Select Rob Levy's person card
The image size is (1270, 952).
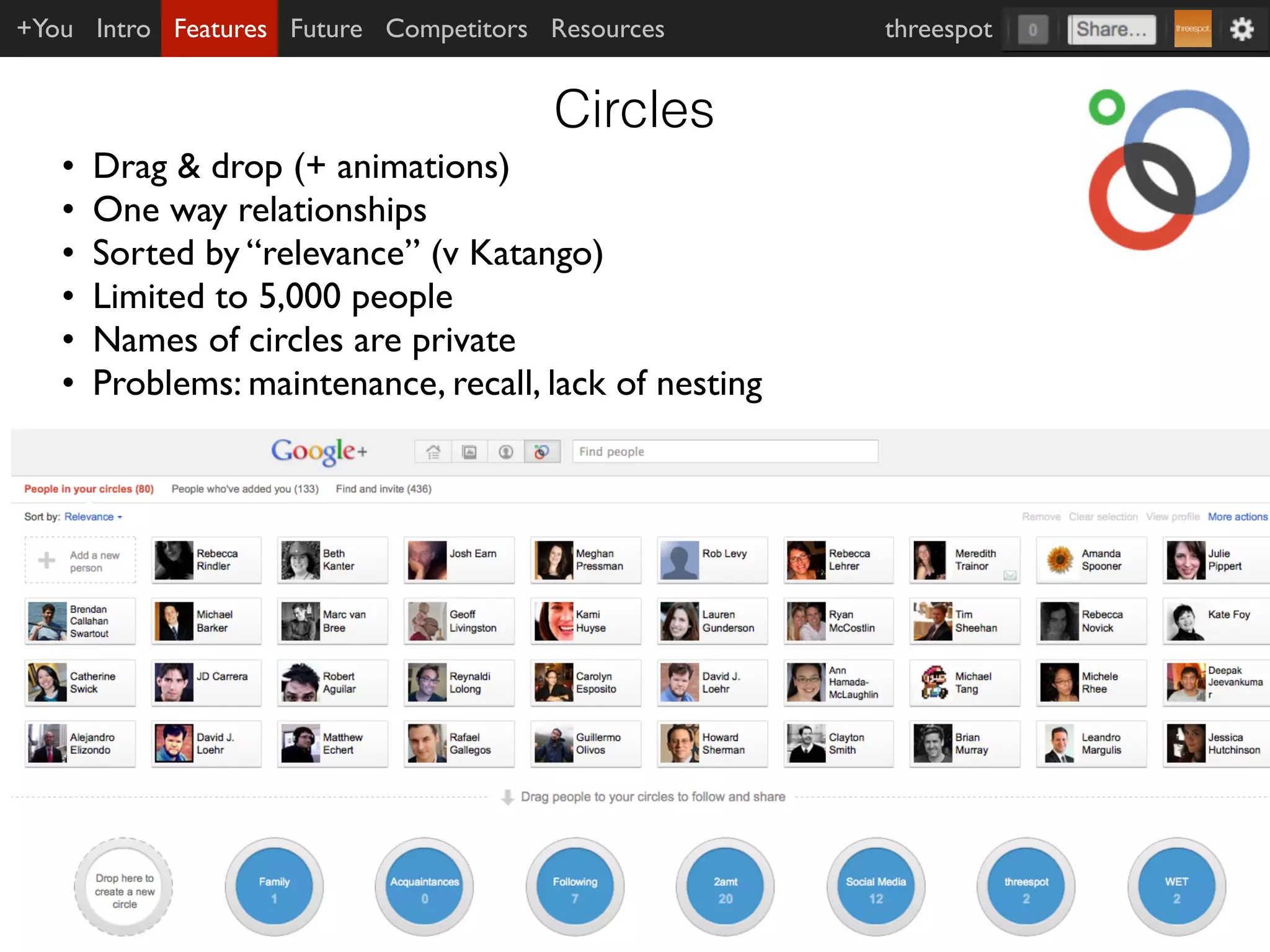pyautogui.click(x=713, y=560)
